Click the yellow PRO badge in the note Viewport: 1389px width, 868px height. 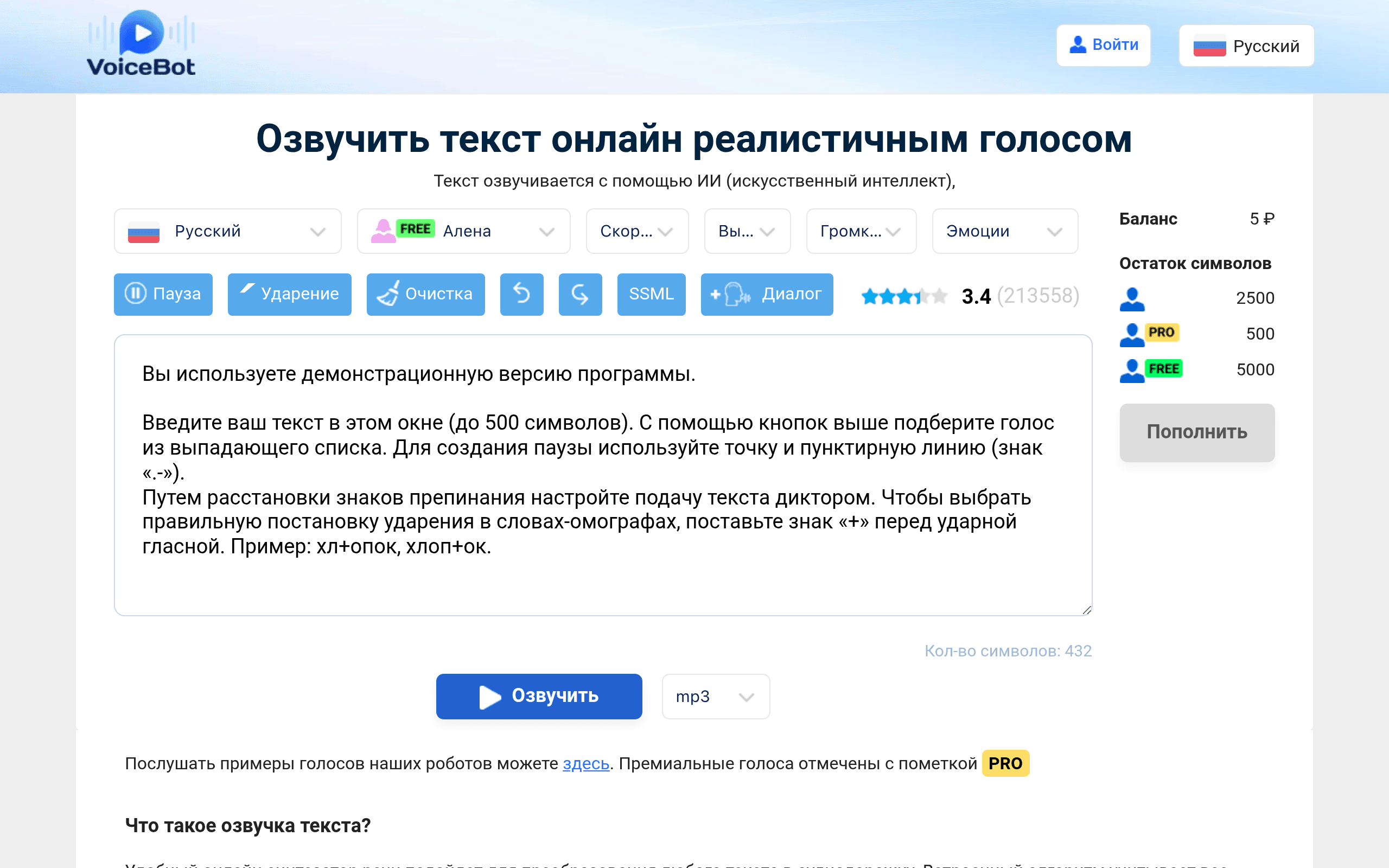tap(1005, 763)
